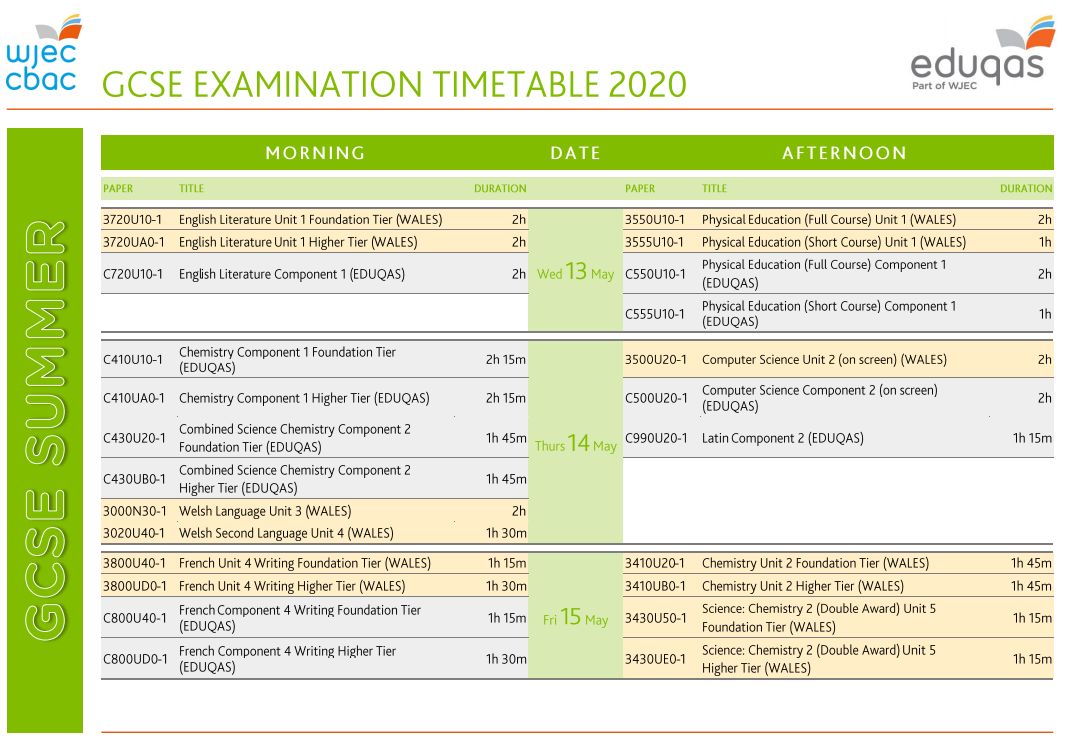This screenshot has width=1066, height=737.
Task: Click the vertical "GCSE SUMMER" sidebar label
Action: (45, 430)
